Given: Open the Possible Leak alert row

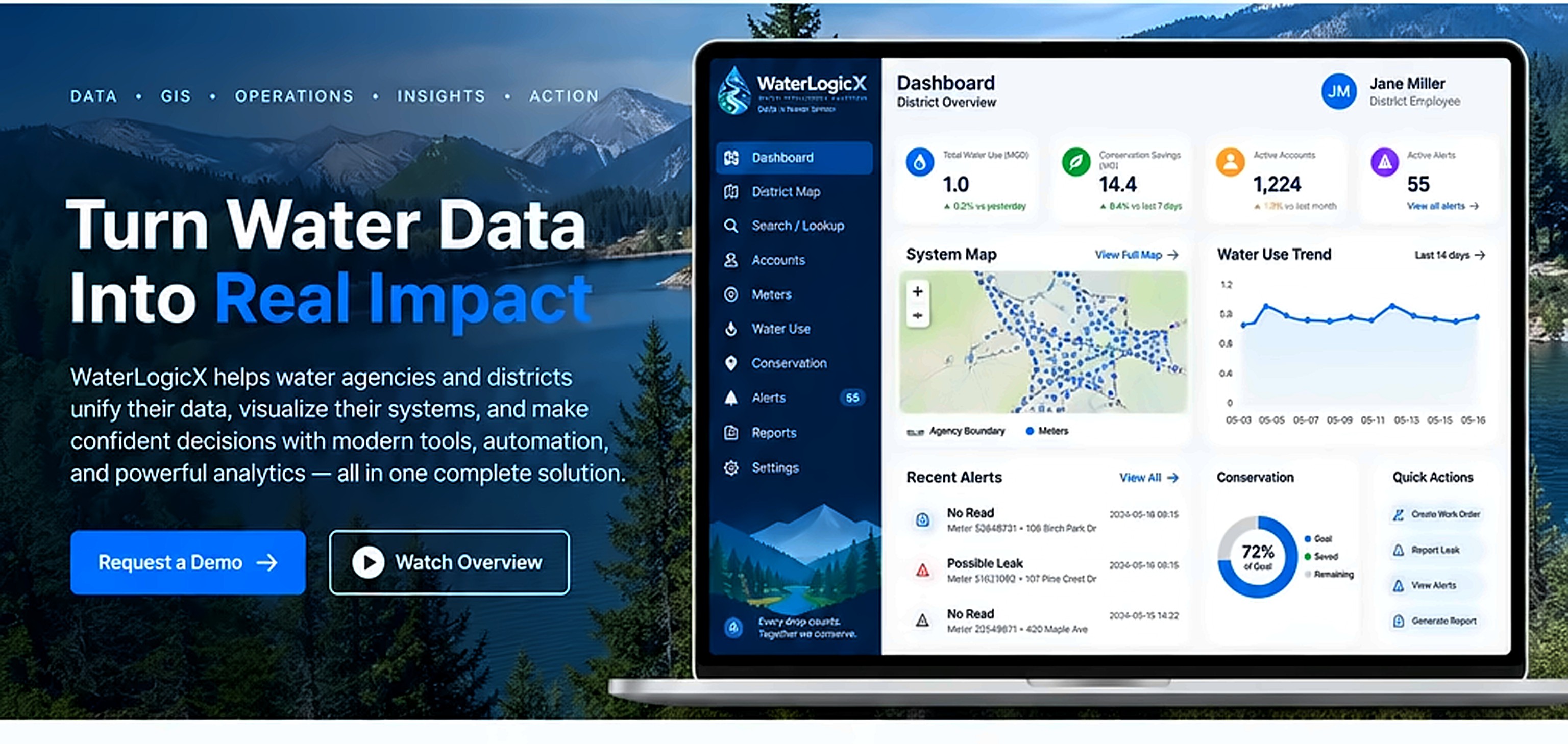Looking at the screenshot, I should click(1043, 571).
